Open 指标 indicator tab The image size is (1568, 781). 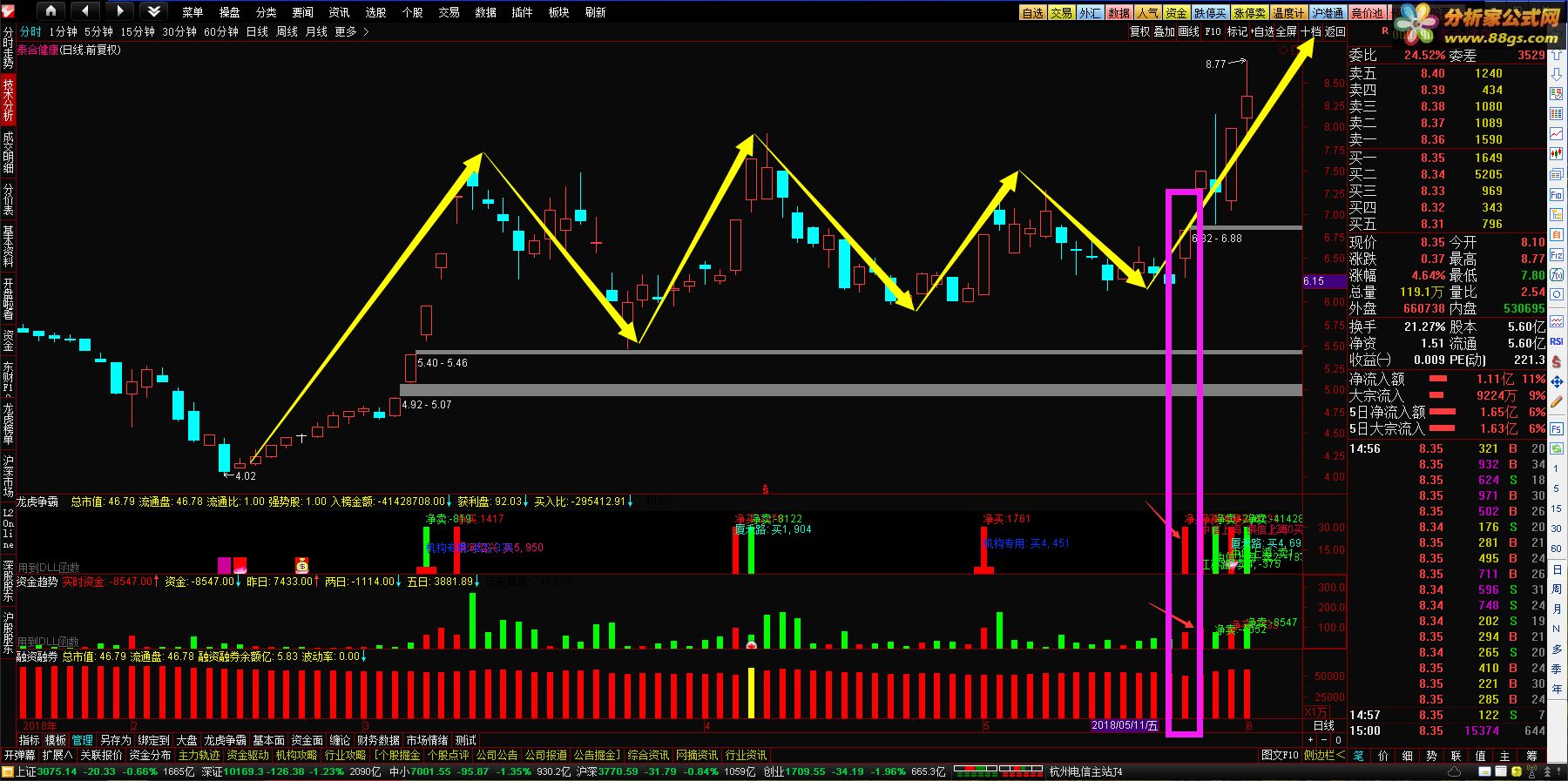30,740
